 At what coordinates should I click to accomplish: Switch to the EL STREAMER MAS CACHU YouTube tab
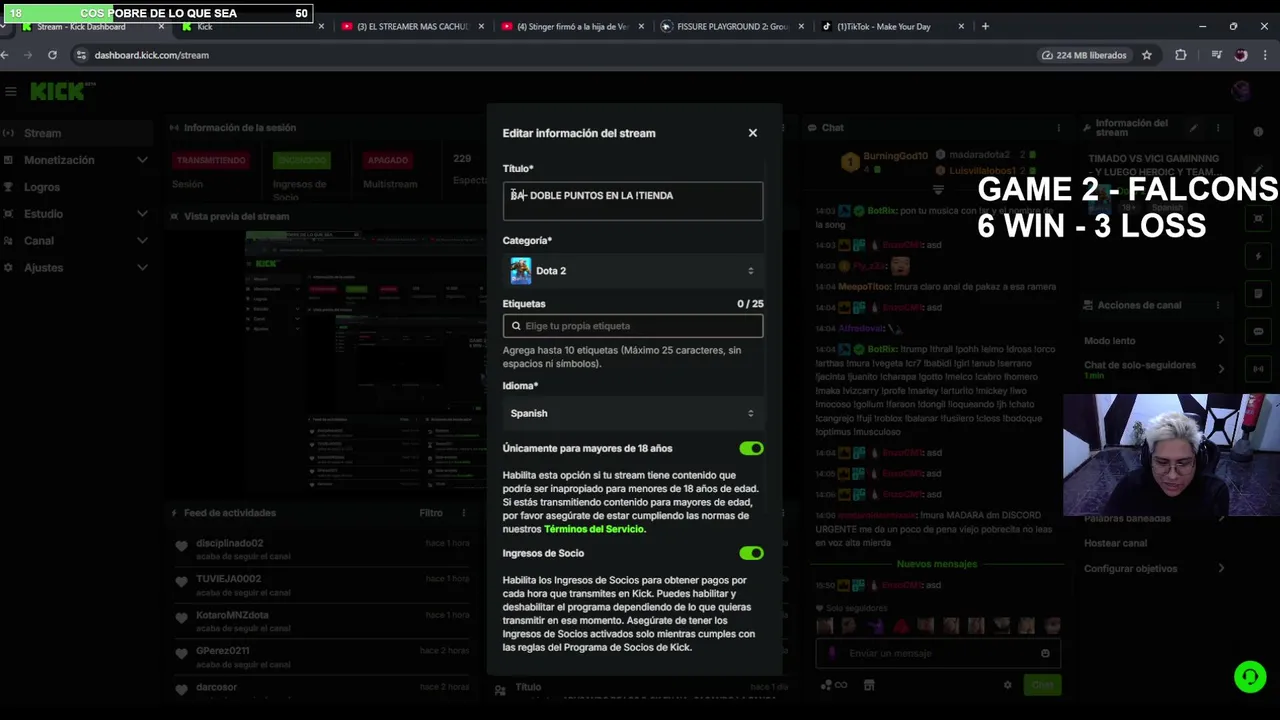412,27
